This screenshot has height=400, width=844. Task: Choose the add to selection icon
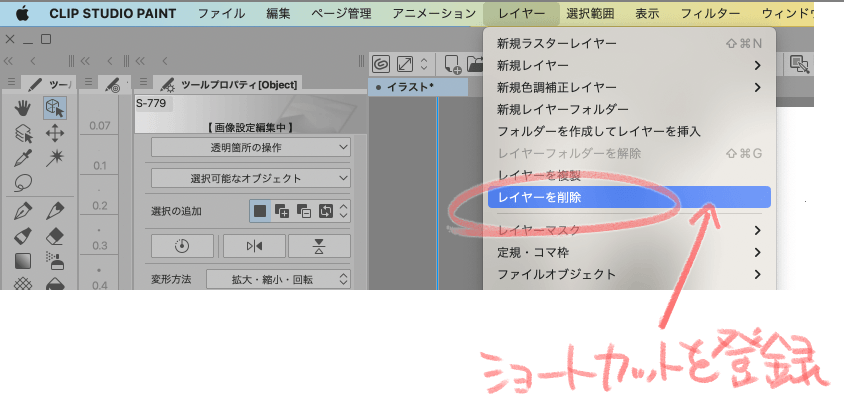282,212
